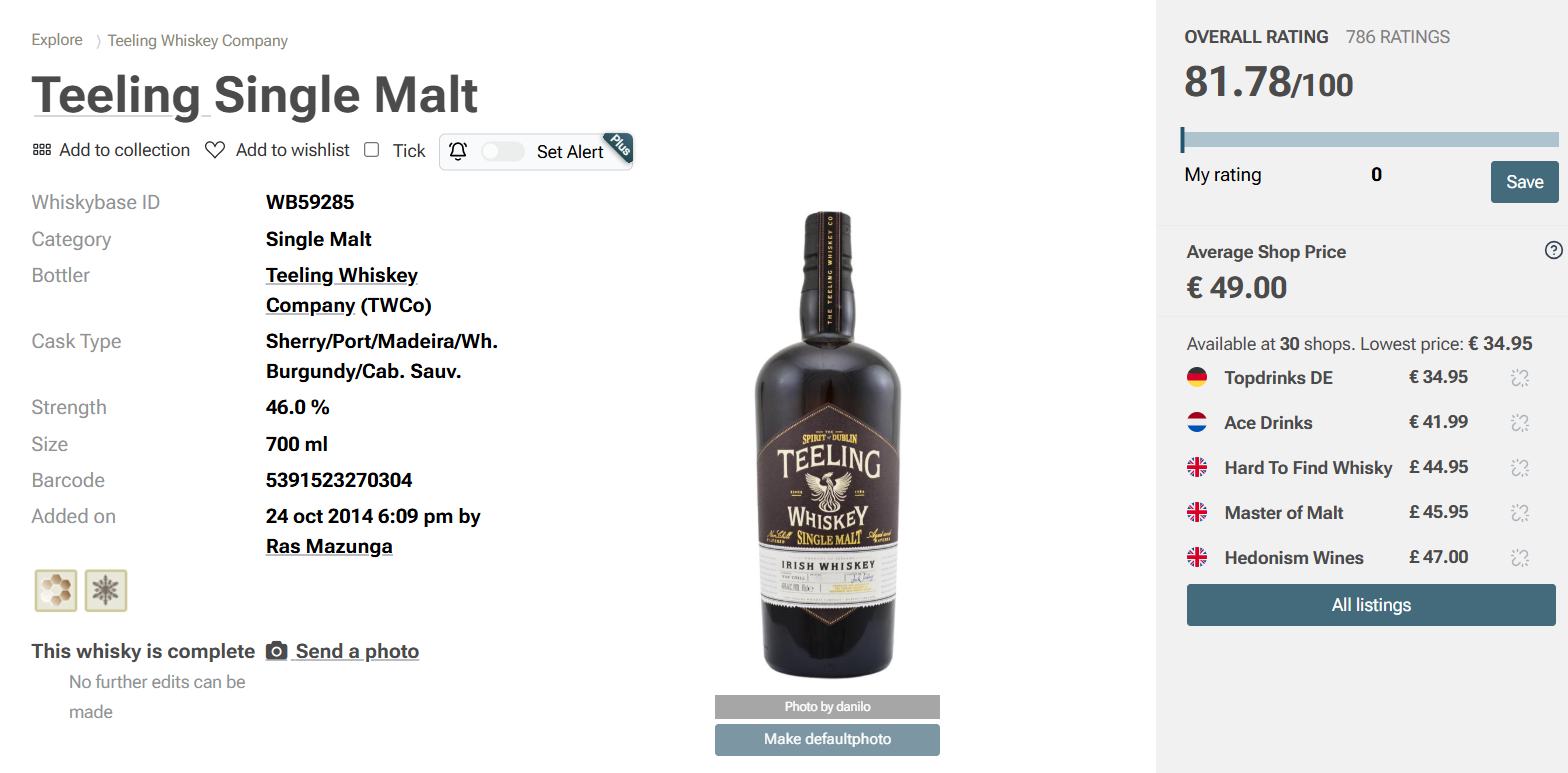Open Ras Mazunga's user profile link
The width and height of the screenshot is (1568, 773).
[329, 546]
